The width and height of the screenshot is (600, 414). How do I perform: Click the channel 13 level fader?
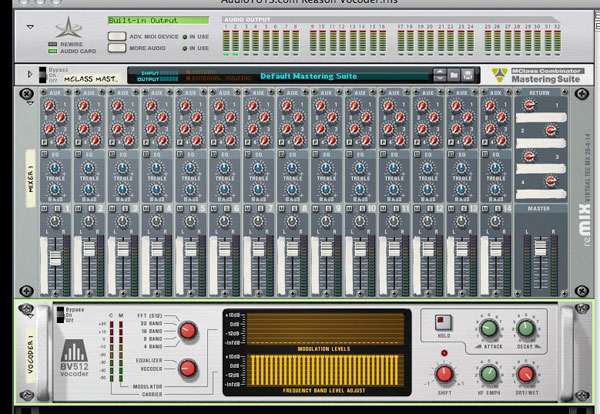point(462,249)
